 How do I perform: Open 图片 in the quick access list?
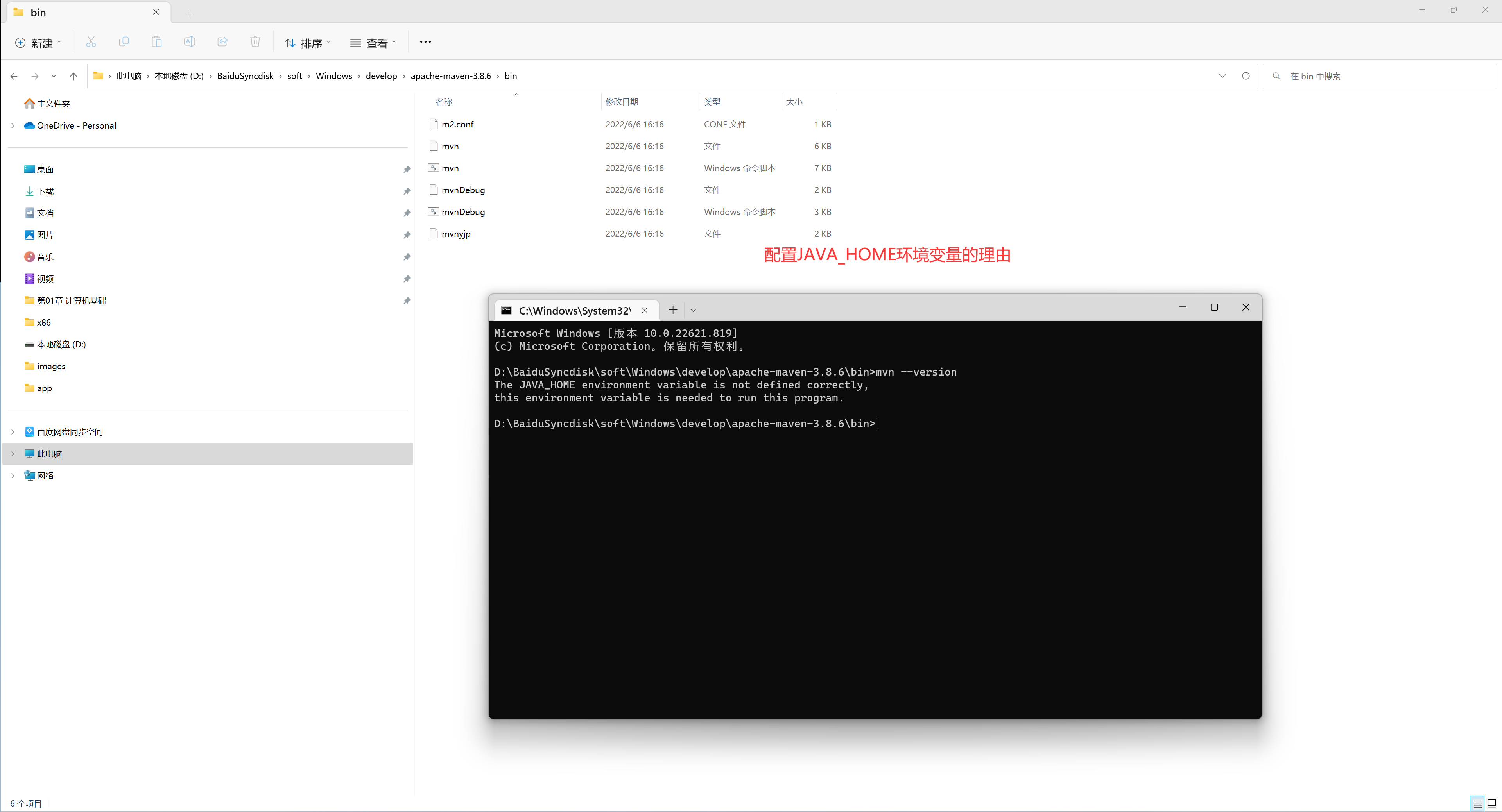(x=39, y=235)
